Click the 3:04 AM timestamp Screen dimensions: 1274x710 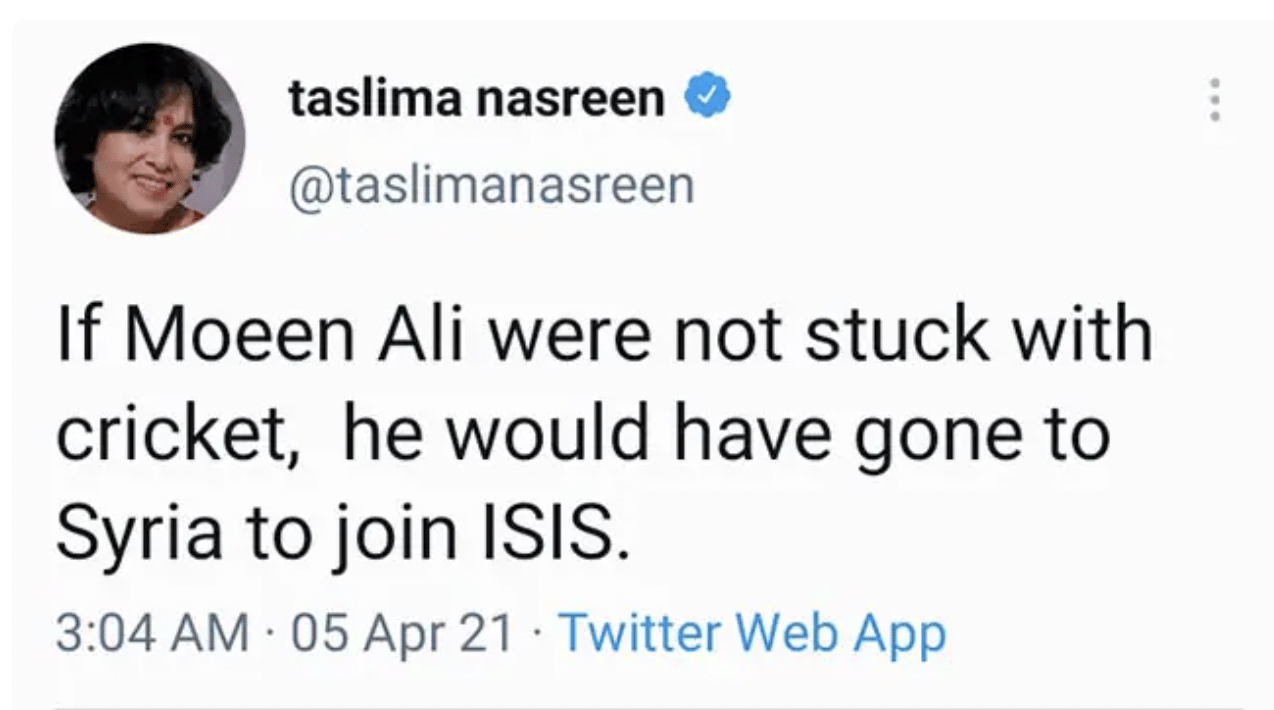(152, 633)
